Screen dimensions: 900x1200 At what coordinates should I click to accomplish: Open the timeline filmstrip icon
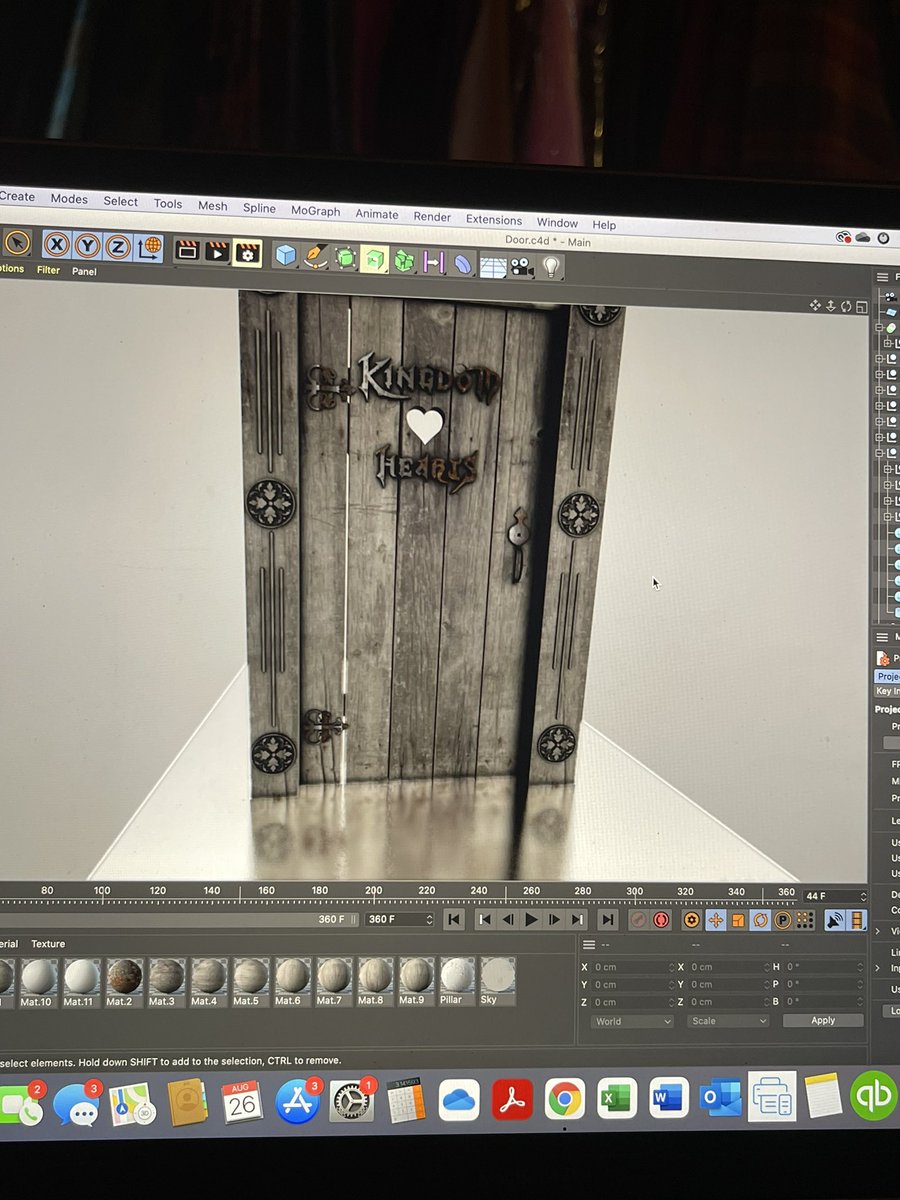pos(856,920)
